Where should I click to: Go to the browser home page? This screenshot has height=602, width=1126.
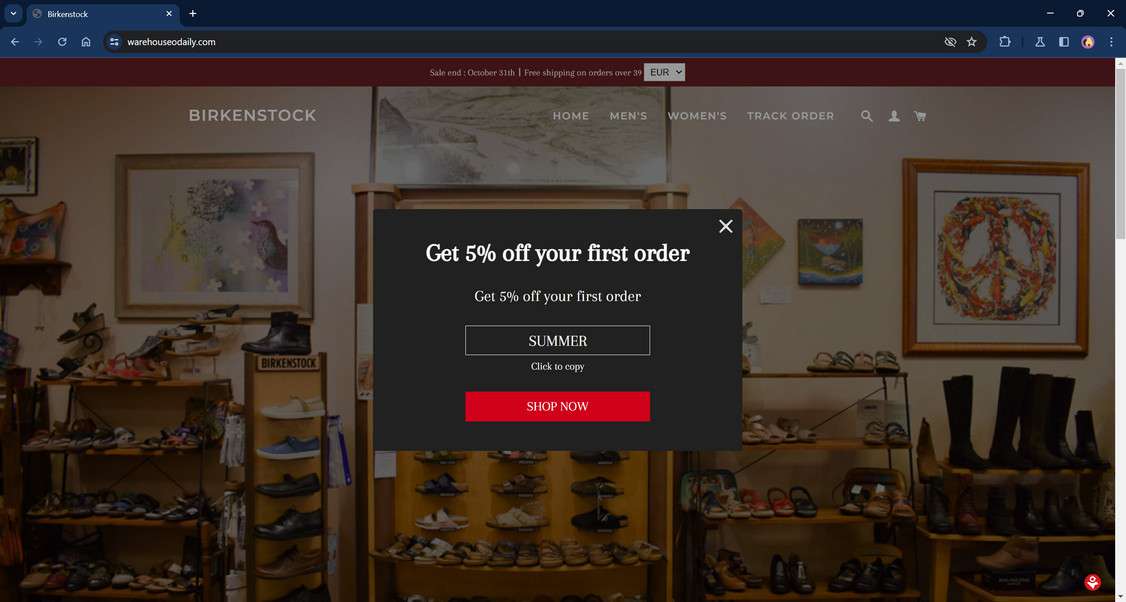click(x=85, y=42)
